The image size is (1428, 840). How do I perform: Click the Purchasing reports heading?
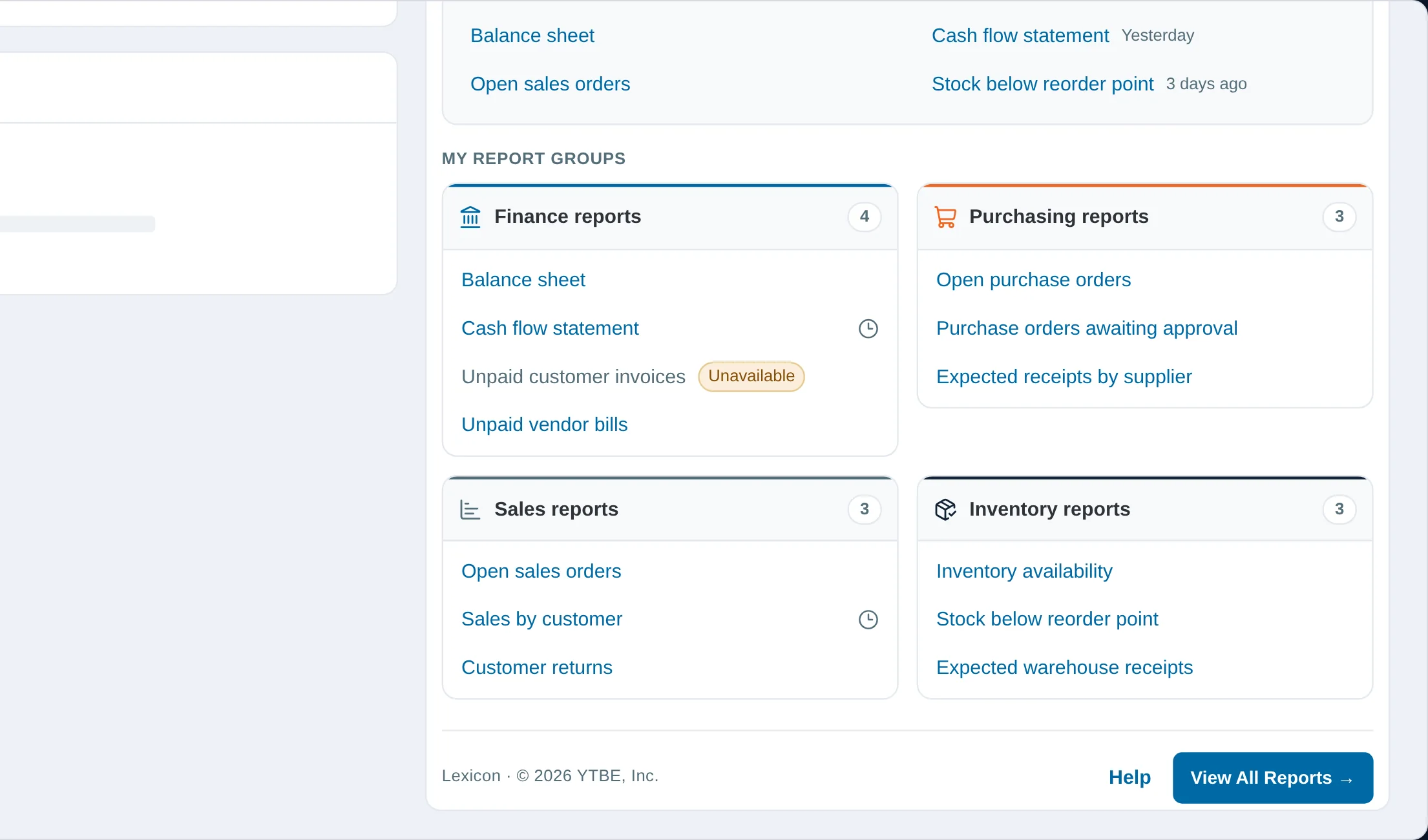[x=1058, y=216]
